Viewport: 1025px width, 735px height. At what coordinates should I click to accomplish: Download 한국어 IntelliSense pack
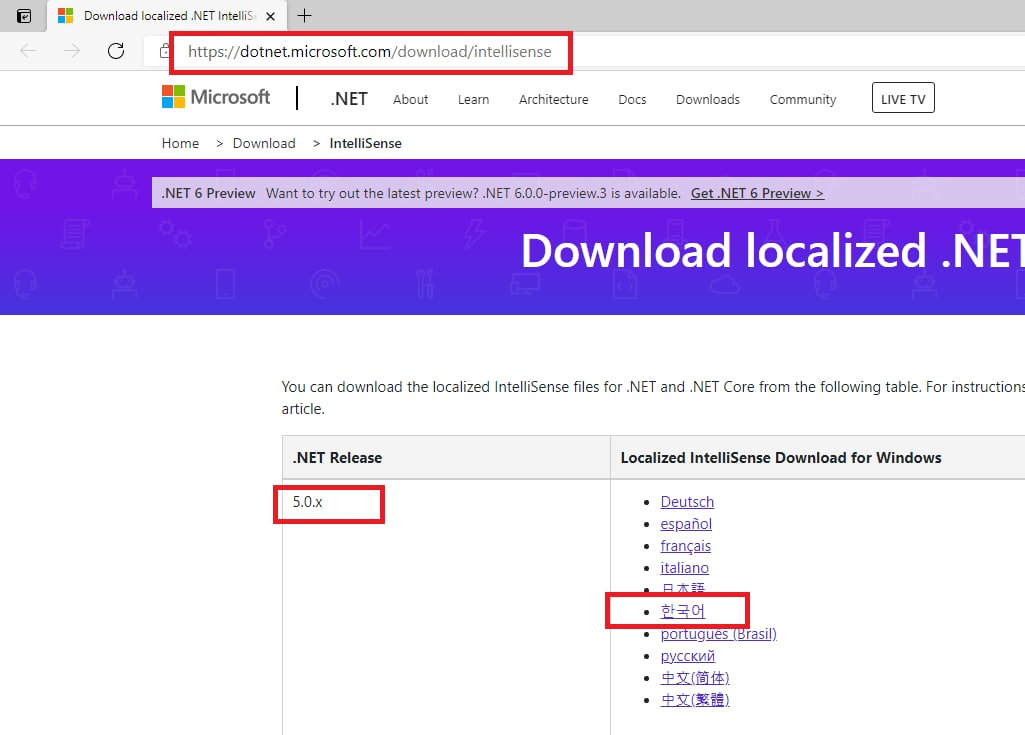[x=682, y=611]
